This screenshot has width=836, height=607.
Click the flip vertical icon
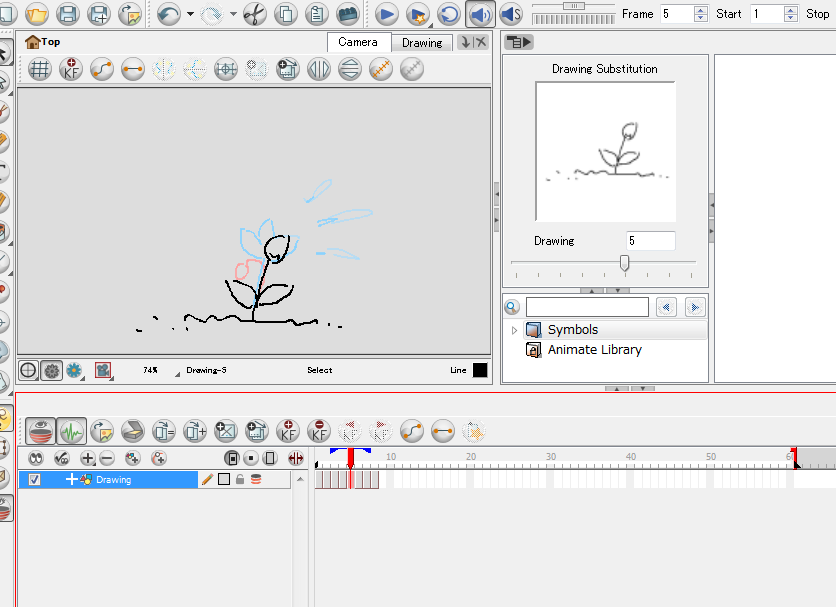[350, 69]
